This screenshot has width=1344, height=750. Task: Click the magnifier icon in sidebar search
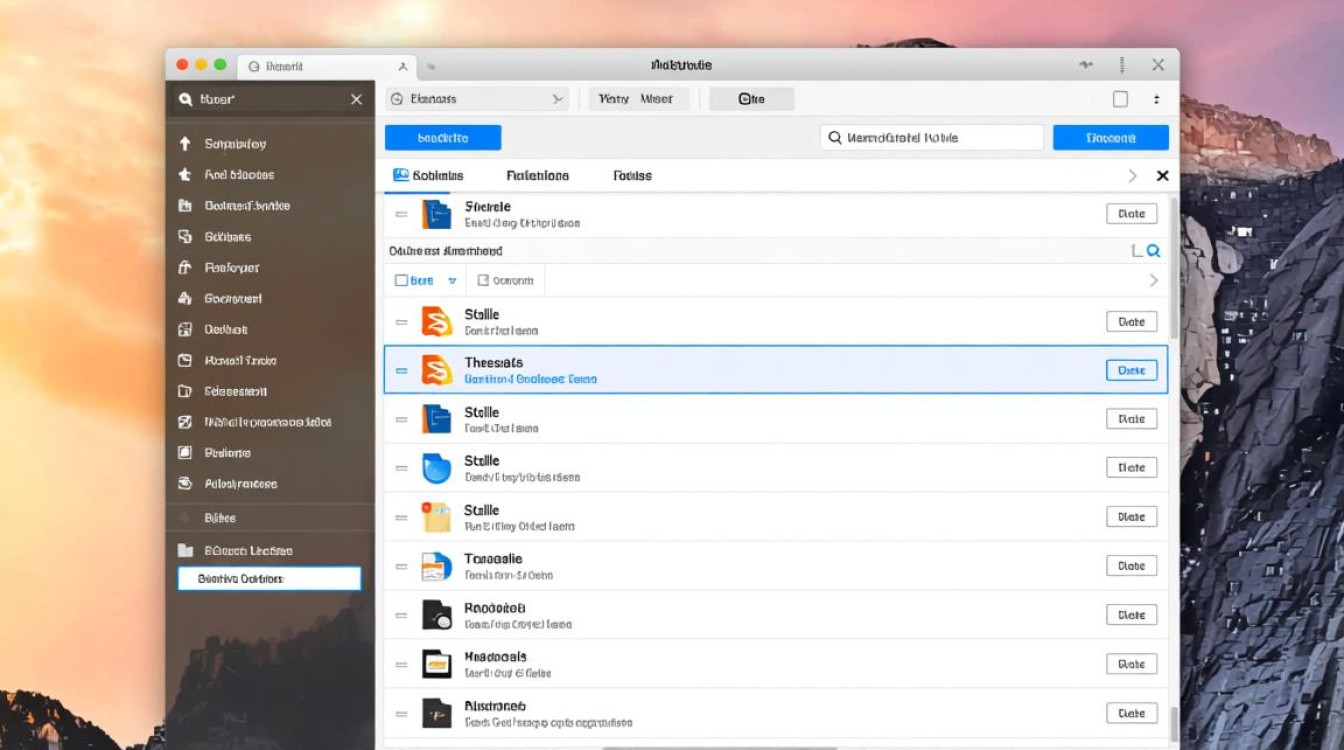184,100
